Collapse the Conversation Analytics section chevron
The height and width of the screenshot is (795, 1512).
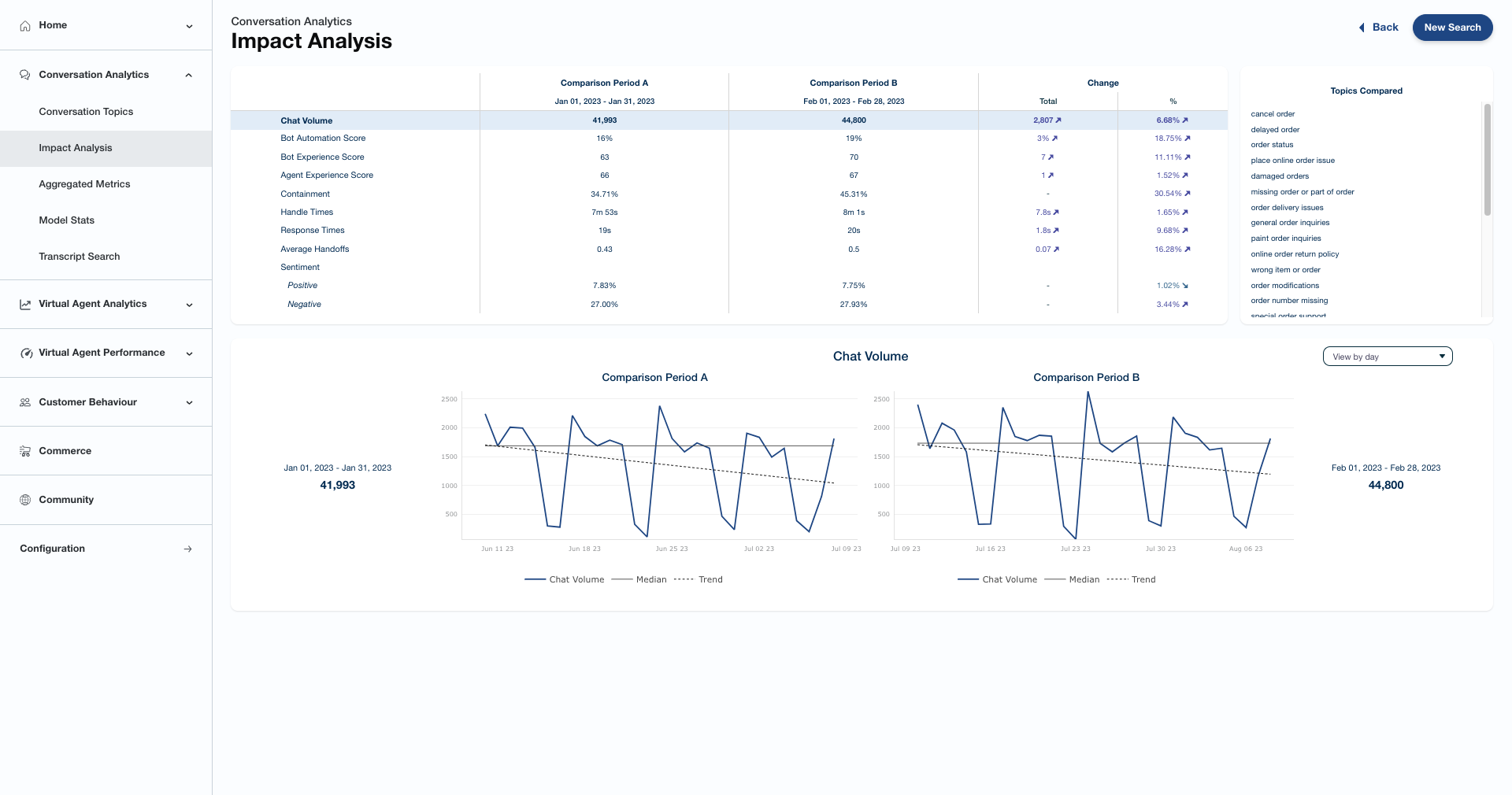tap(188, 76)
